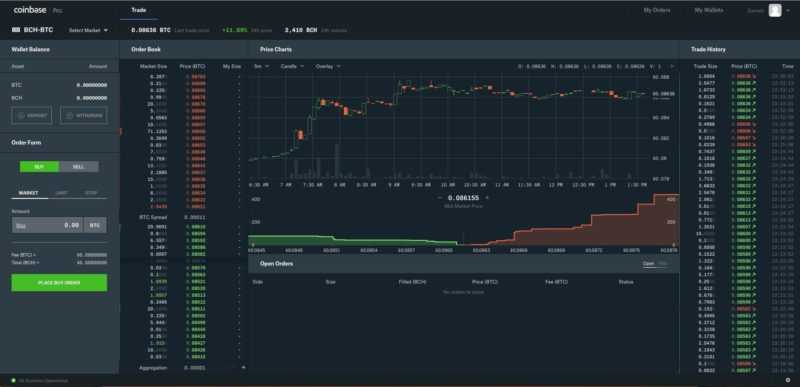Click the green system status indicator

pyautogui.click(x=13, y=380)
